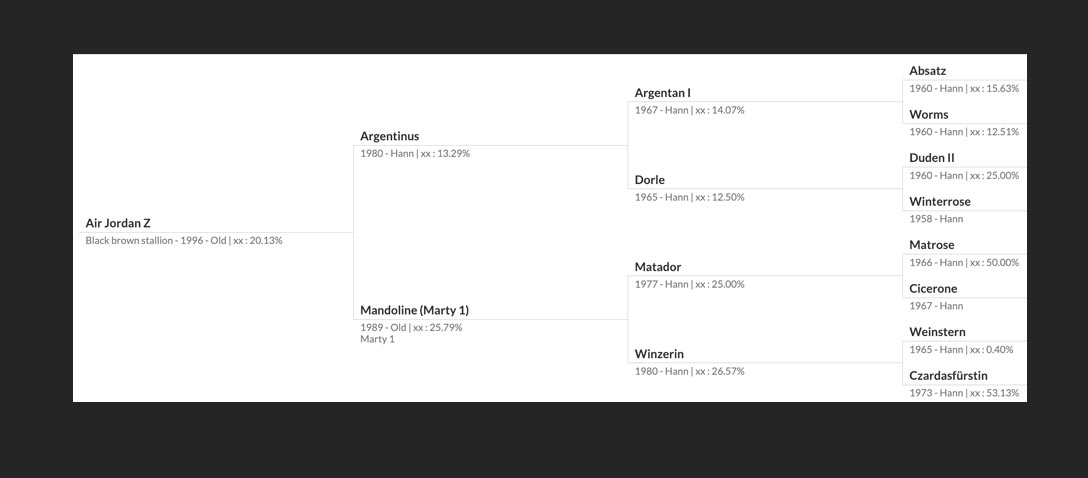The image size is (1088, 478).
Task: Open the Winzerin pedigree entry
Action: tap(659, 354)
